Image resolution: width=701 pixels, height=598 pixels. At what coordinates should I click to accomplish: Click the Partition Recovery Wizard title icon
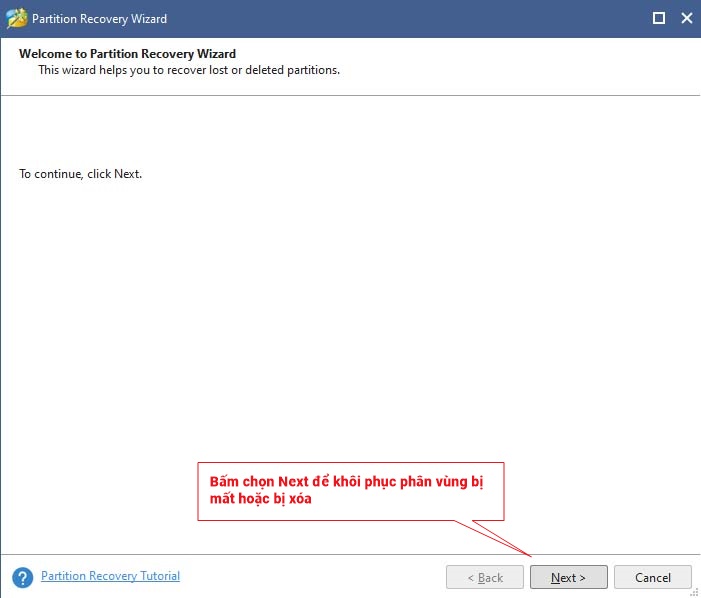click(x=17, y=18)
